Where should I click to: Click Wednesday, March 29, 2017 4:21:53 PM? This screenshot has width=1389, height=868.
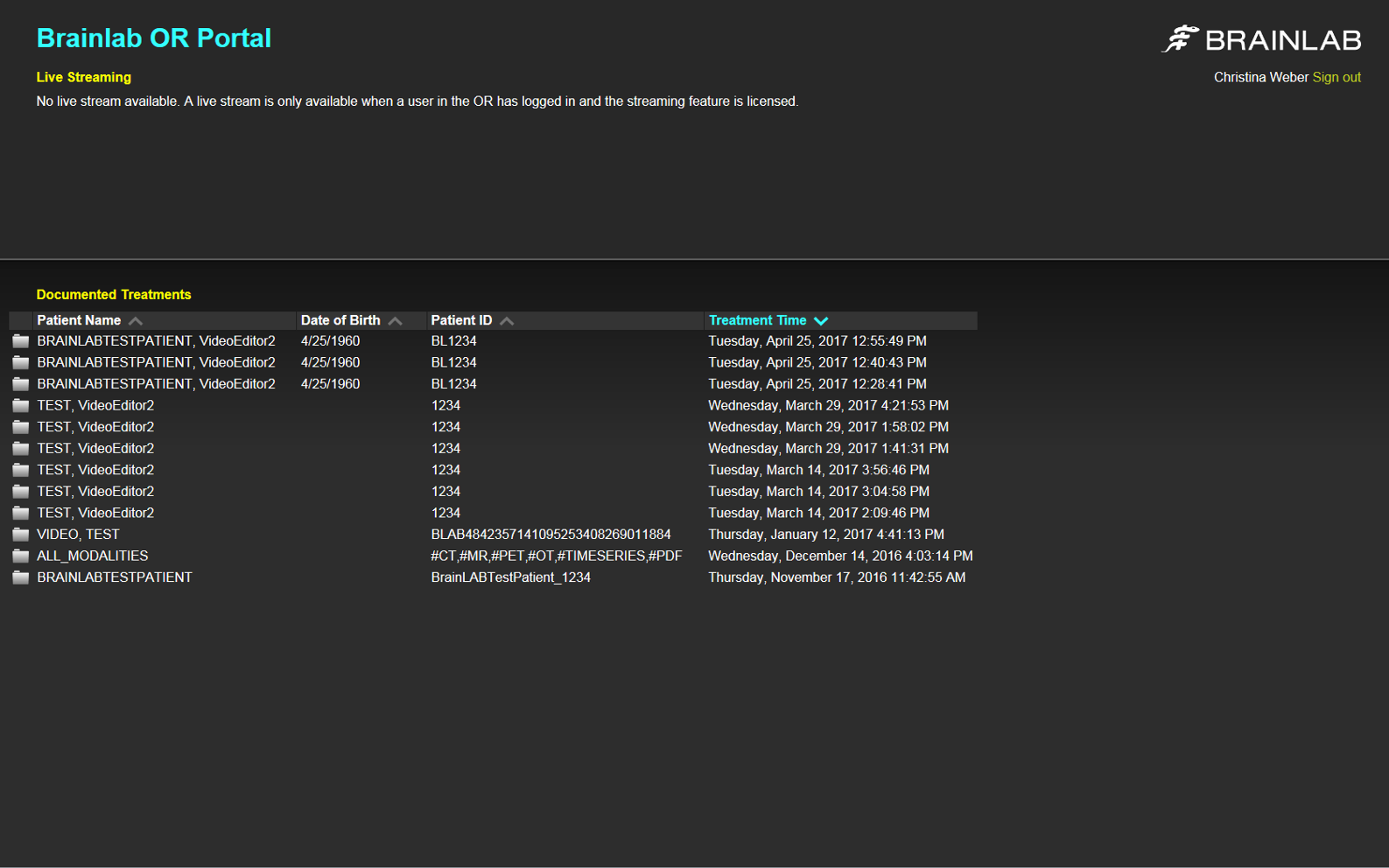[829, 405]
